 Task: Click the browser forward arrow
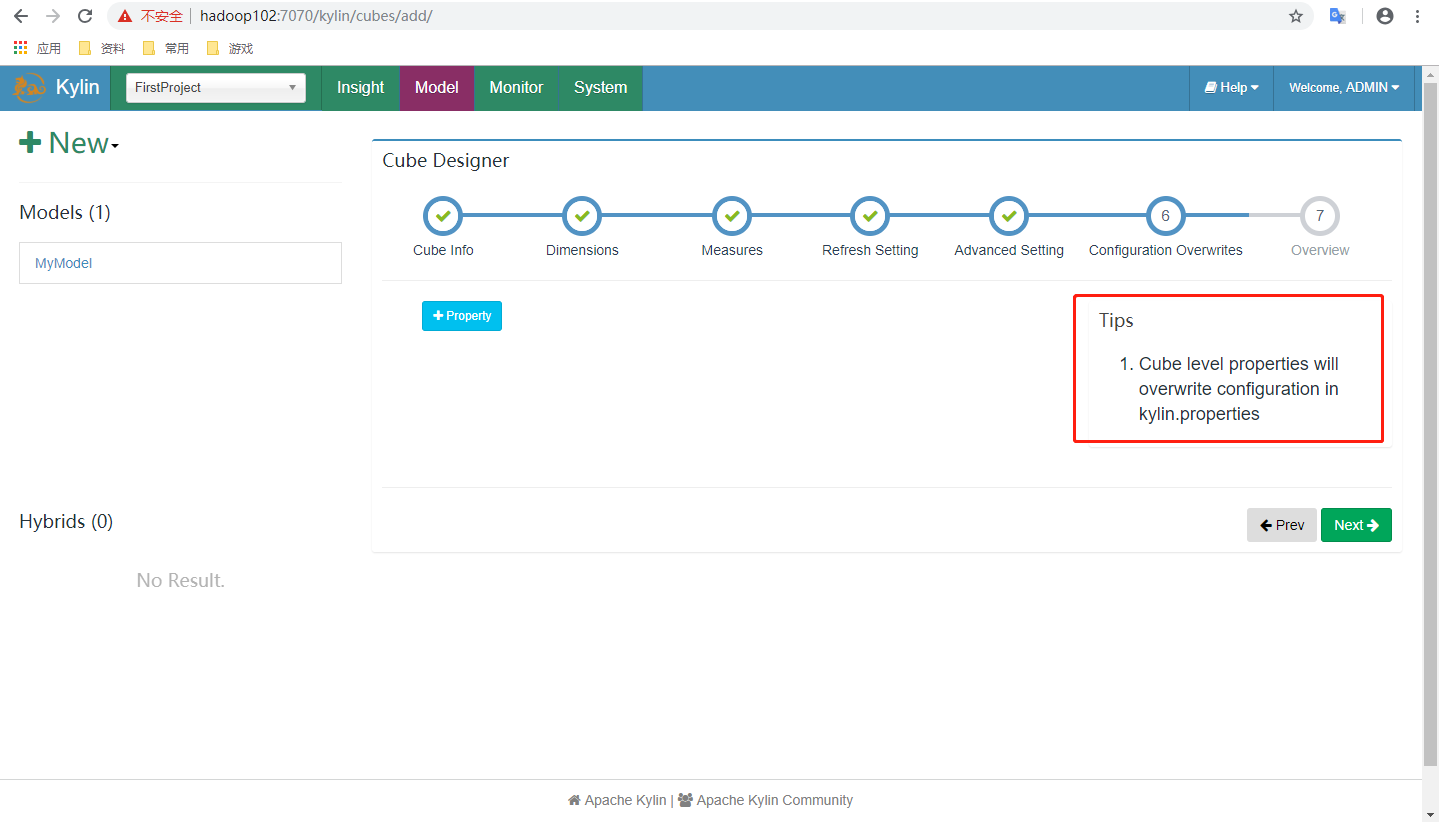(x=53, y=16)
